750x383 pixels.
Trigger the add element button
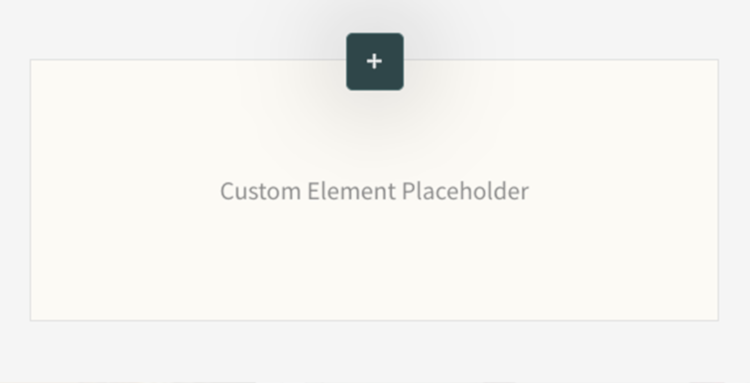[375, 62]
